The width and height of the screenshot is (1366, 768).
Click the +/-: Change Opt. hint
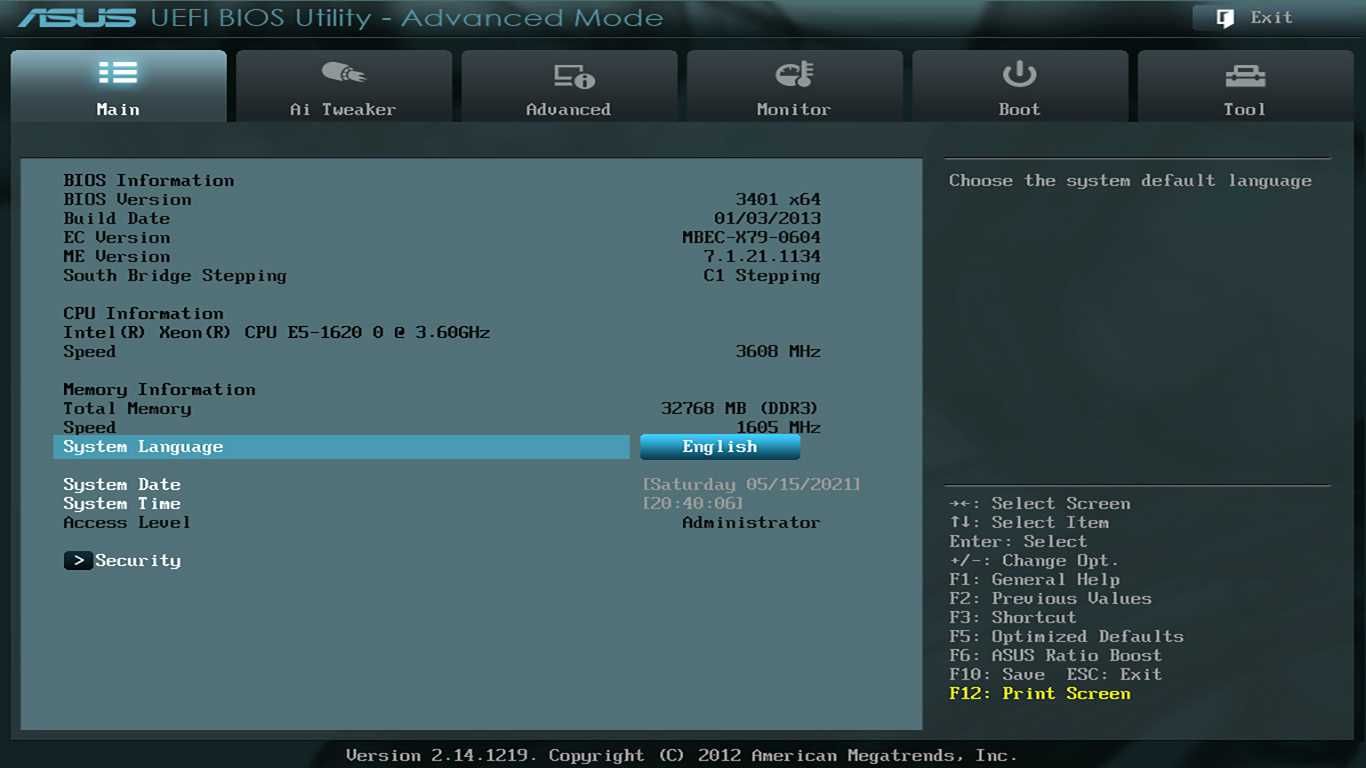1034,561
